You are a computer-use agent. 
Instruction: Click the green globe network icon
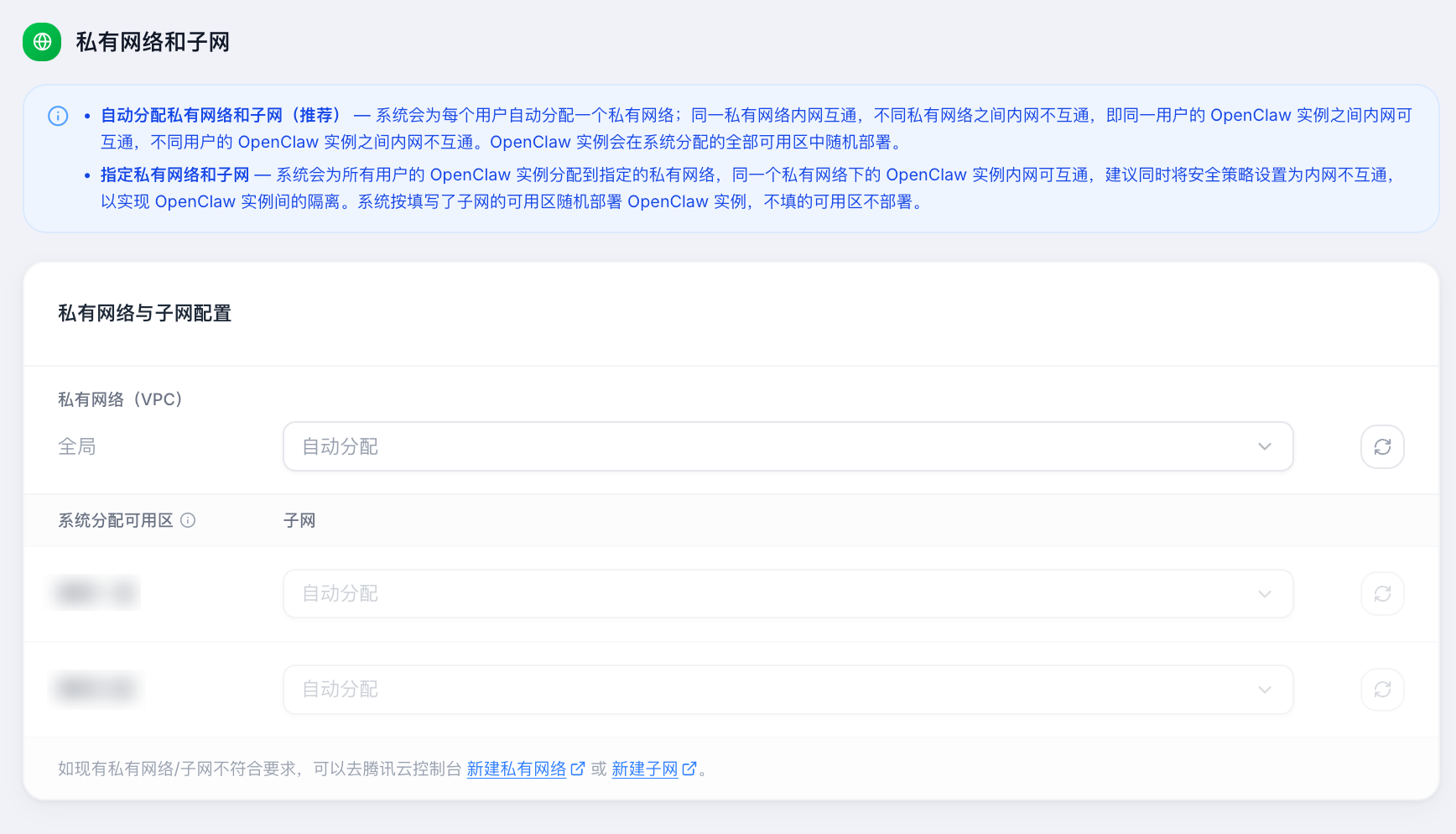pyautogui.click(x=42, y=42)
